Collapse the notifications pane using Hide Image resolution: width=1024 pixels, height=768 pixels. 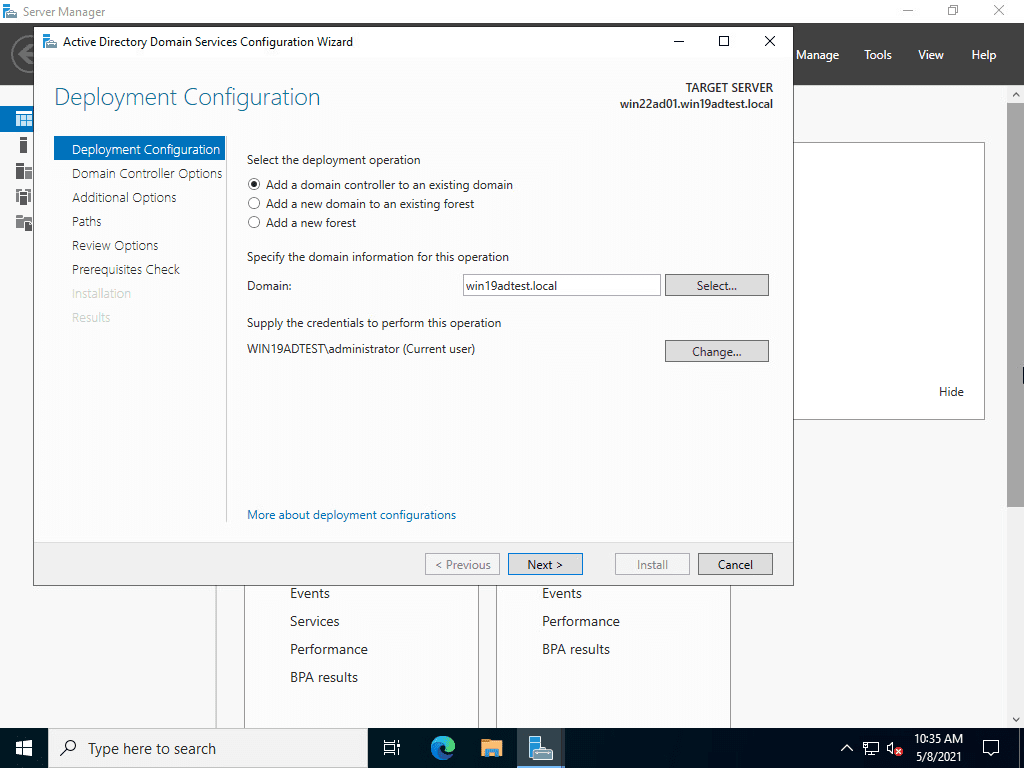951,391
